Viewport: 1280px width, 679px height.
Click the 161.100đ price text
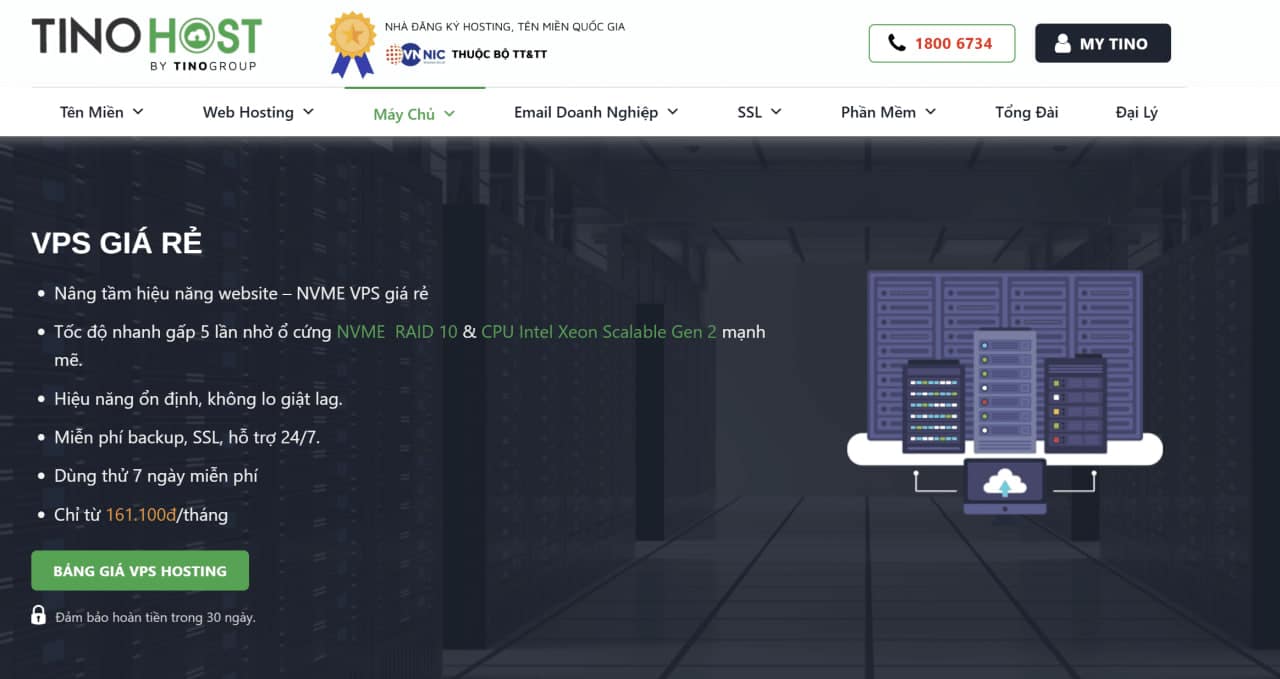click(141, 515)
